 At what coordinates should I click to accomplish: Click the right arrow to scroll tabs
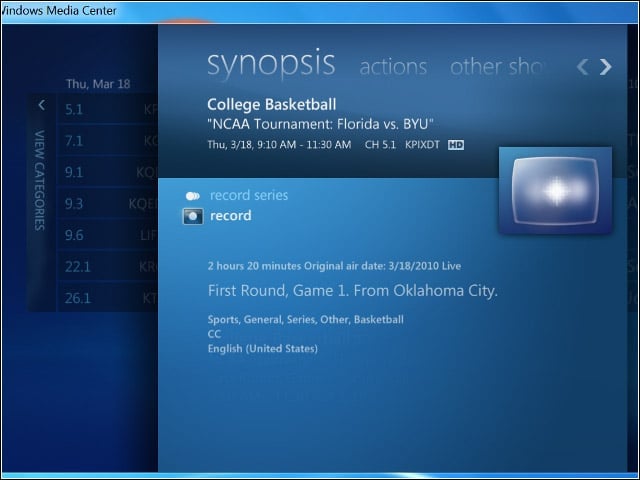(606, 67)
